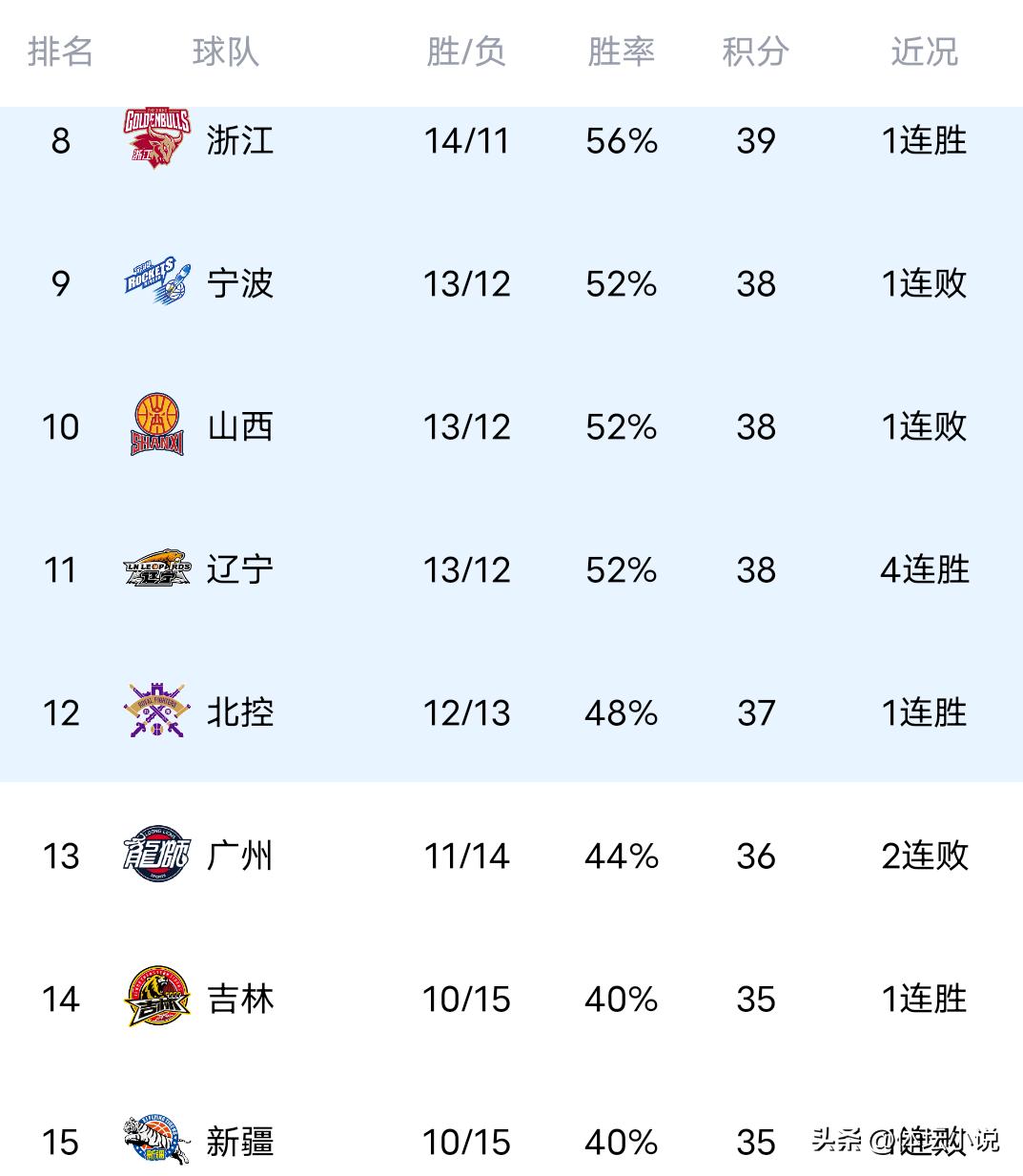Select 辽宁's 4连胜 streak text
1023x1176 pixels.
(x=924, y=569)
